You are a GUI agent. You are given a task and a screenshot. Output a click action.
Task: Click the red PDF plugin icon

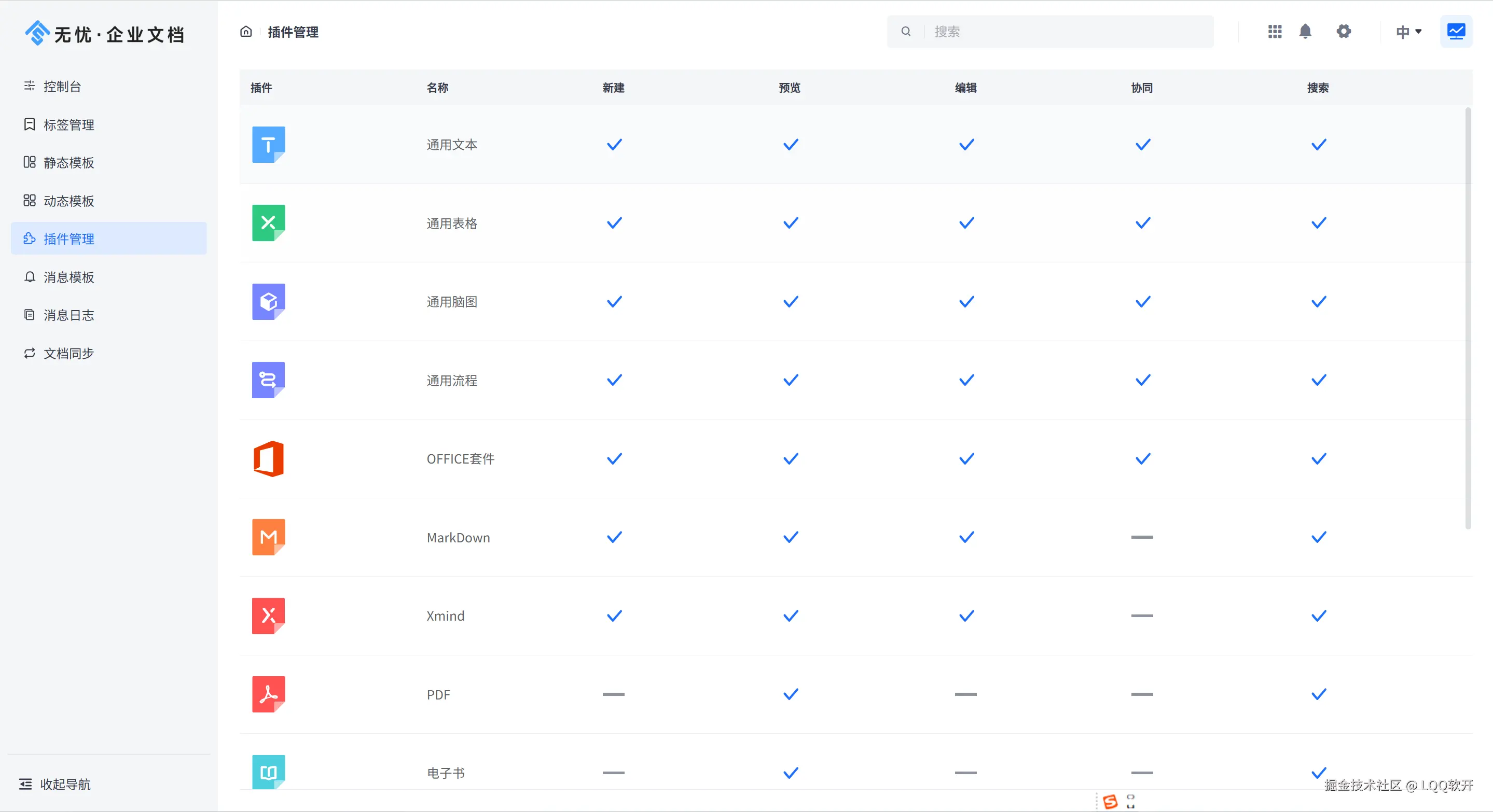pos(268,694)
